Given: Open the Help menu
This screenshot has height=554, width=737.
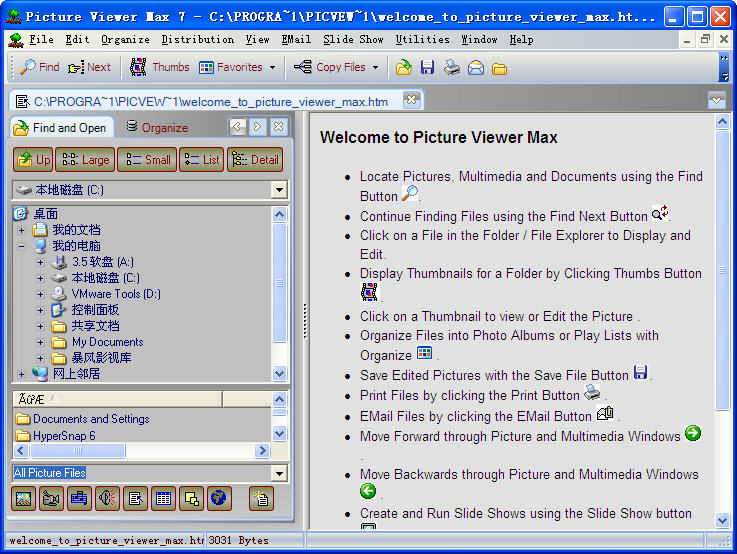Looking at the screenshot, I should click(521, 39).
